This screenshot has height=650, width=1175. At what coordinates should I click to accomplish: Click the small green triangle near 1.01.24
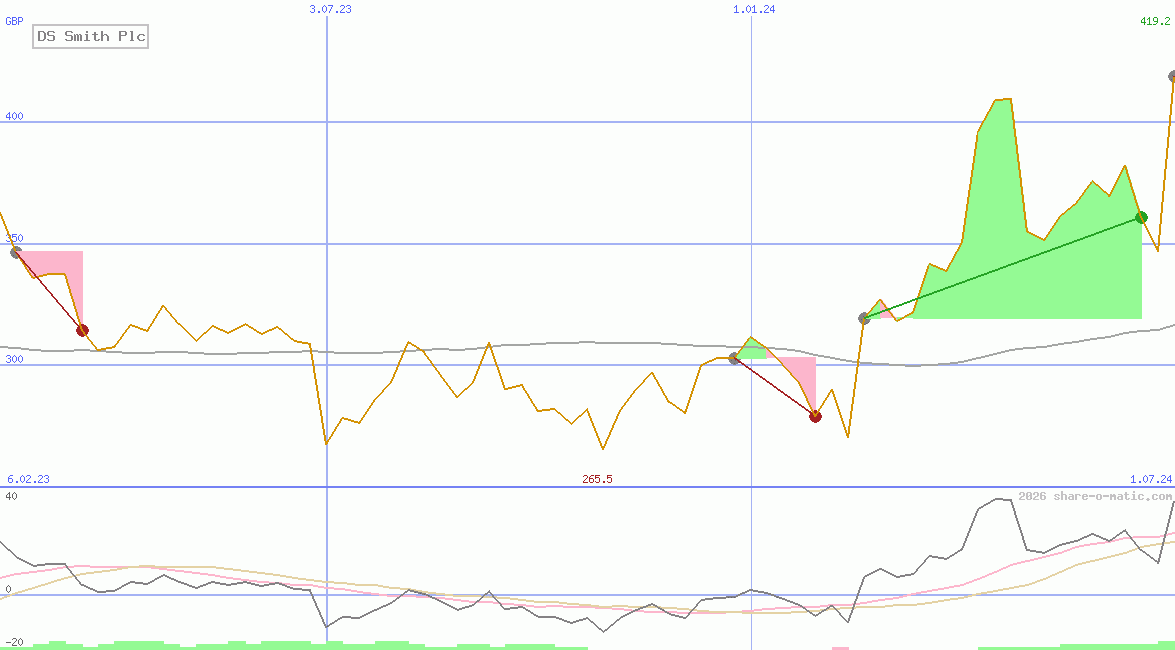pyautogui.click(x=752, y=349)
